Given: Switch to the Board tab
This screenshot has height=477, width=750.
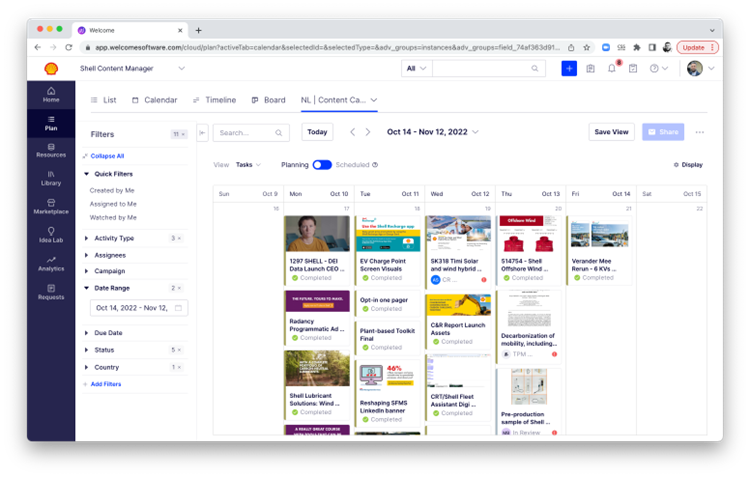Looking at the screenshot, I should coord(268,100).
